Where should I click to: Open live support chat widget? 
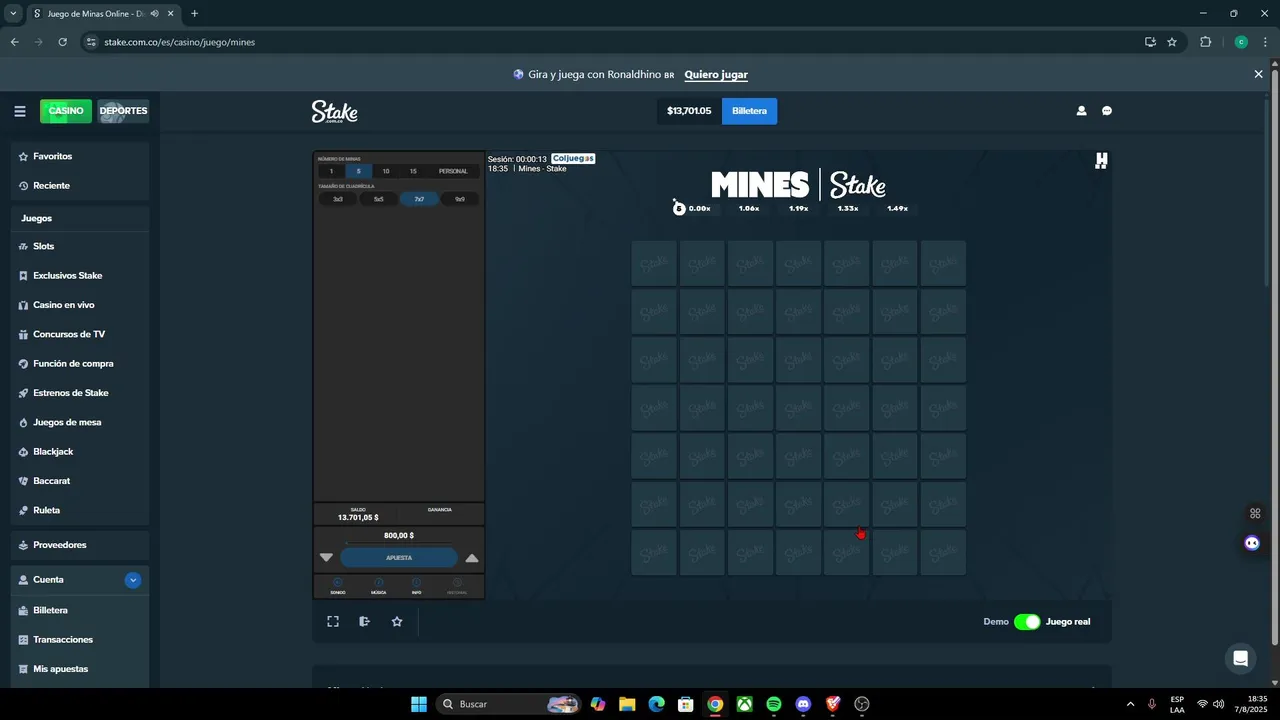click(1240, 658)
